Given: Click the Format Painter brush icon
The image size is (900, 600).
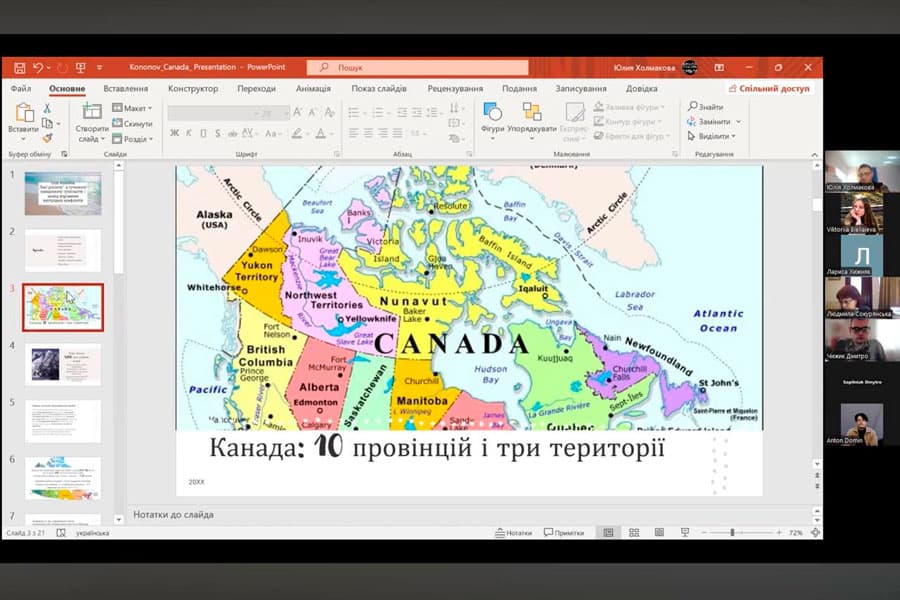Looking at the screenshot, I should pyautogui.click(x=47, y=138).
